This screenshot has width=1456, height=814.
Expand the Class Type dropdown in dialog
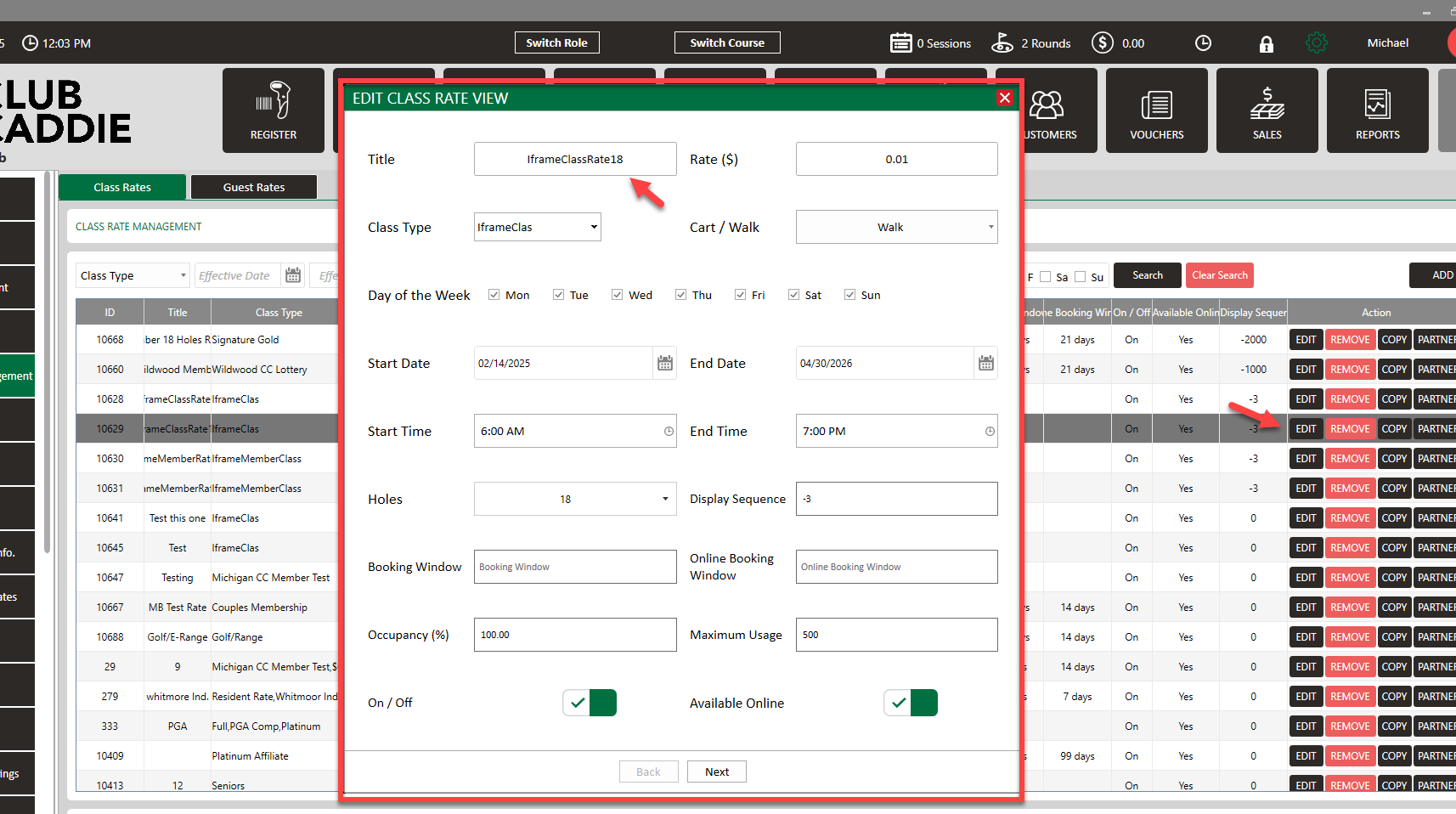[538, 227]
